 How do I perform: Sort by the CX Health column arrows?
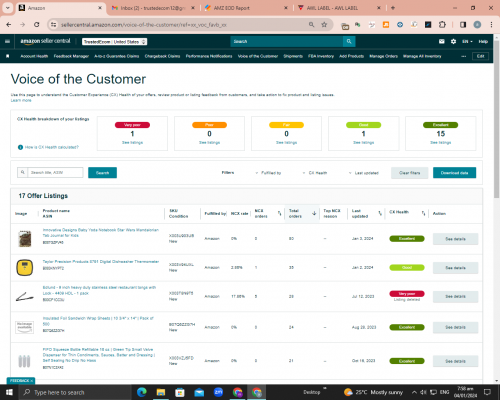(x=423, y=213)
